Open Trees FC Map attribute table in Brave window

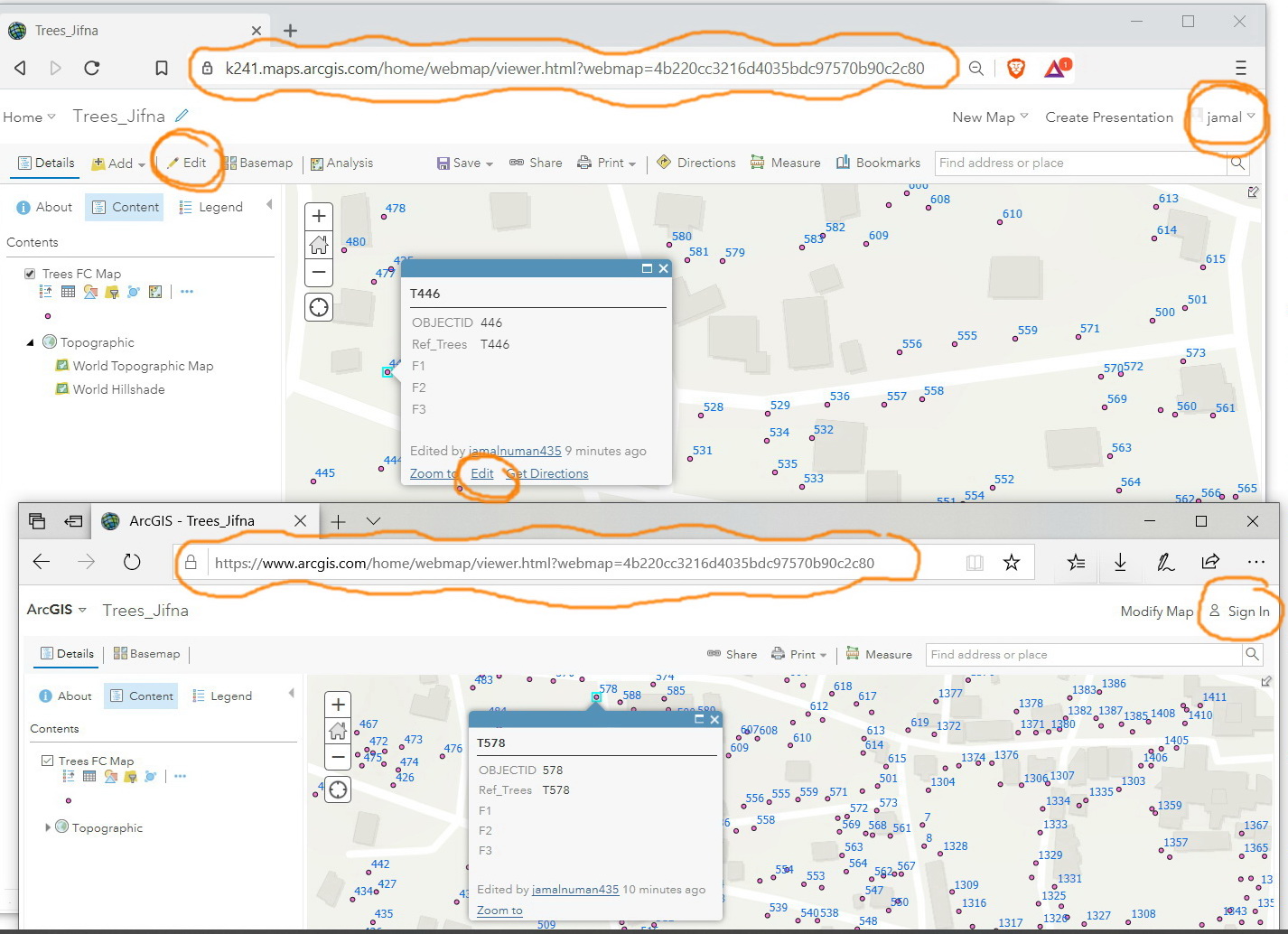pos(68,292)
